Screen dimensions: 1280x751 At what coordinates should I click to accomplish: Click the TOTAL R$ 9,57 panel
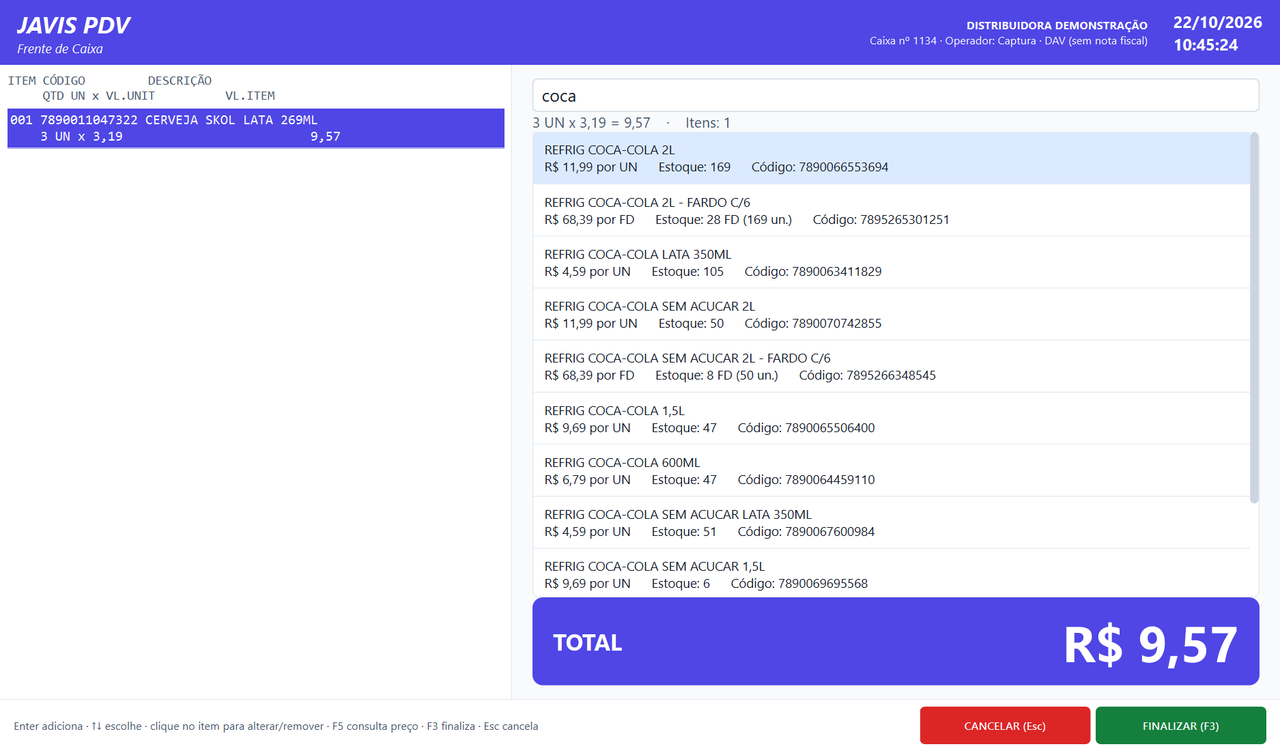click(x=895, y=642)
